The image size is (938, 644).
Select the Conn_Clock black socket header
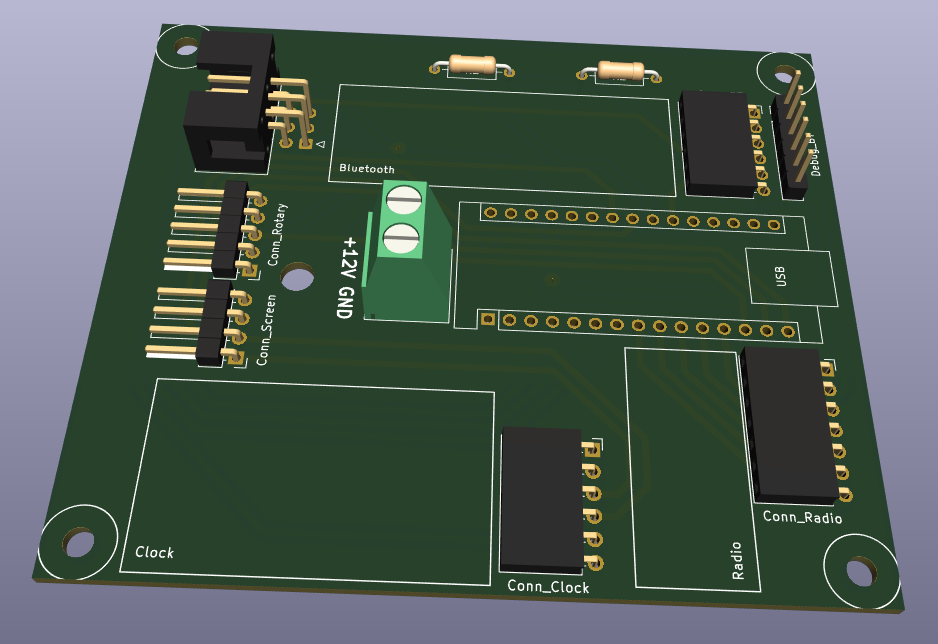tap(541, 498)
